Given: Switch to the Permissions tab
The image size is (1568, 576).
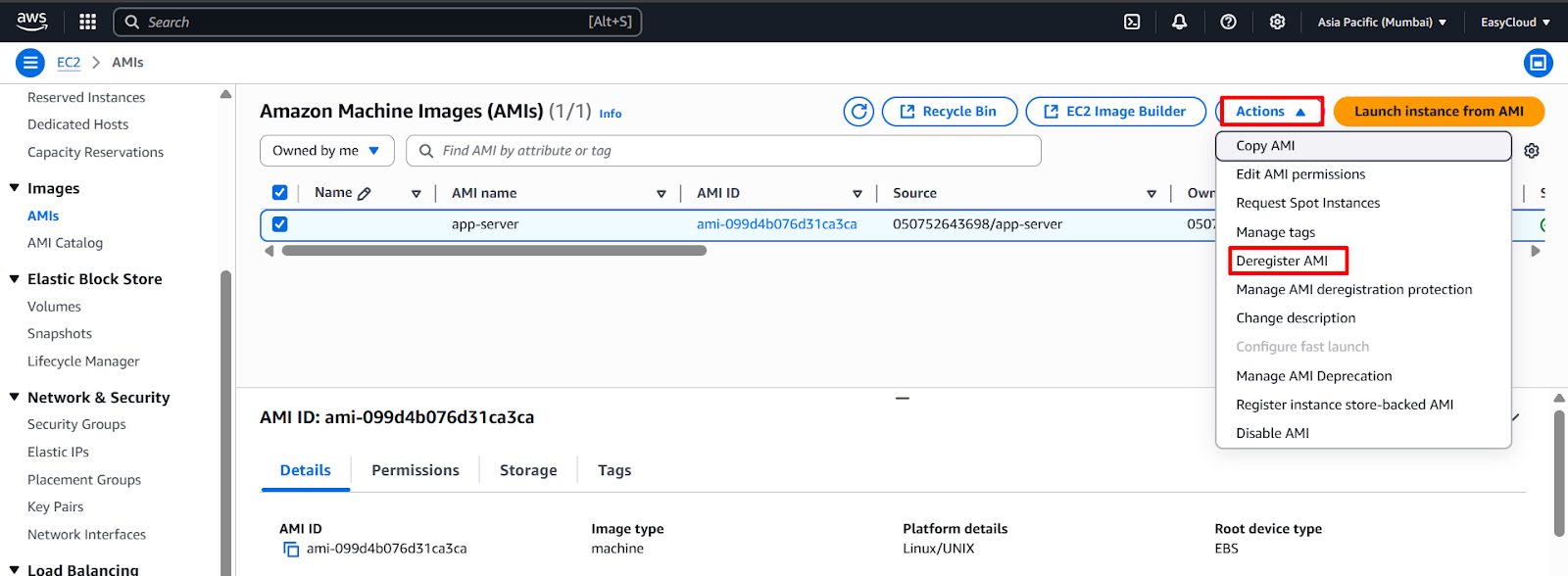Looking at the screenshot, I should 416,471.
